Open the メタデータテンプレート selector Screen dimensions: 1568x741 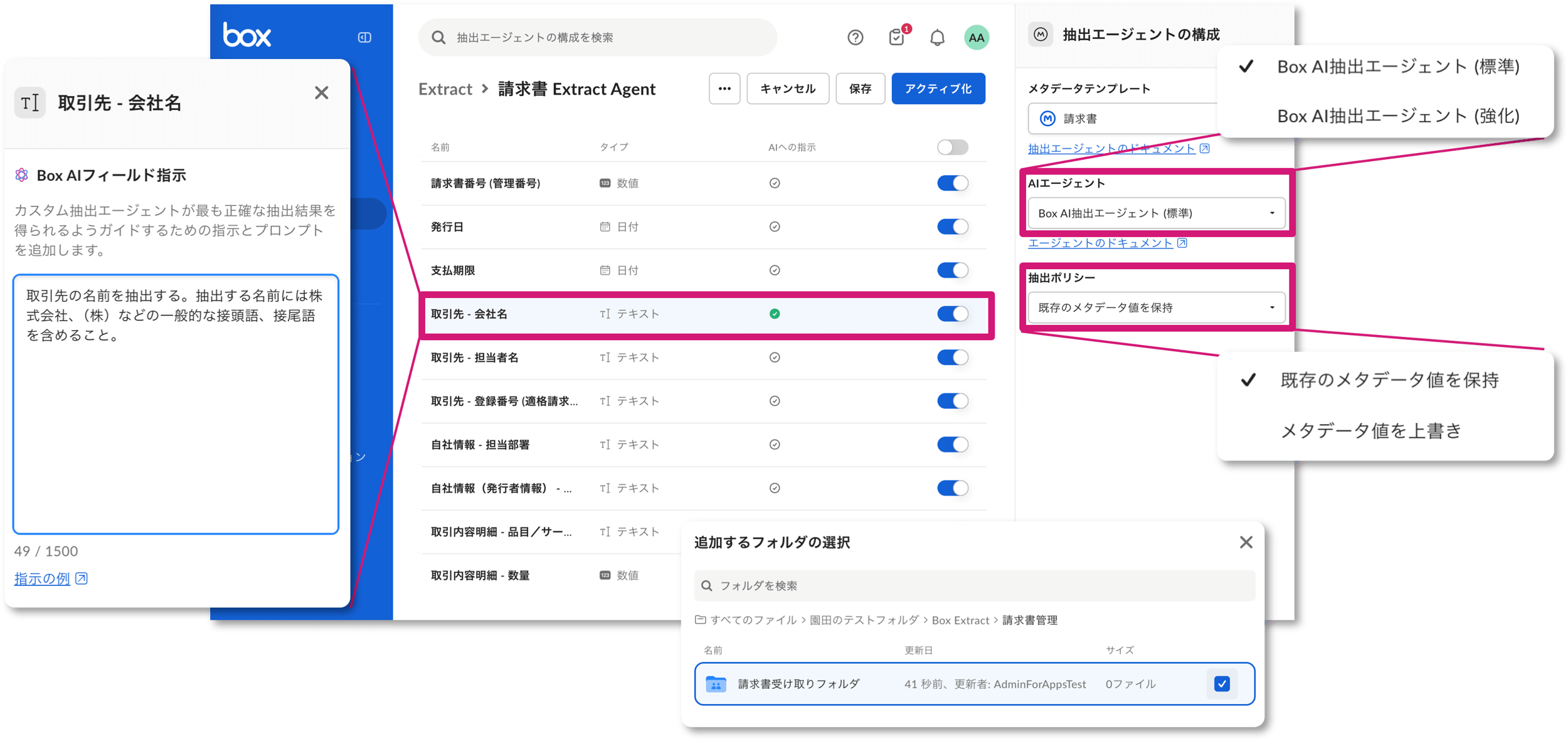pos(1123,119)
